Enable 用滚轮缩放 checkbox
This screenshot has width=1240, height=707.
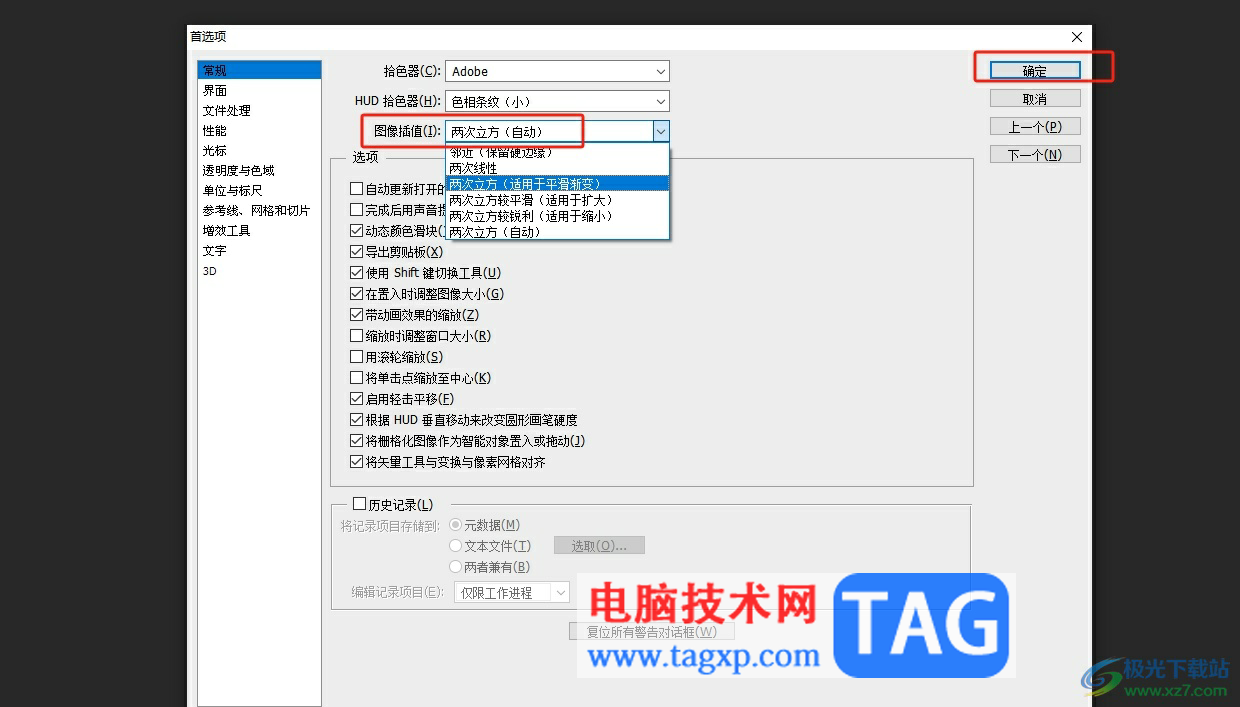click(356, 357)
